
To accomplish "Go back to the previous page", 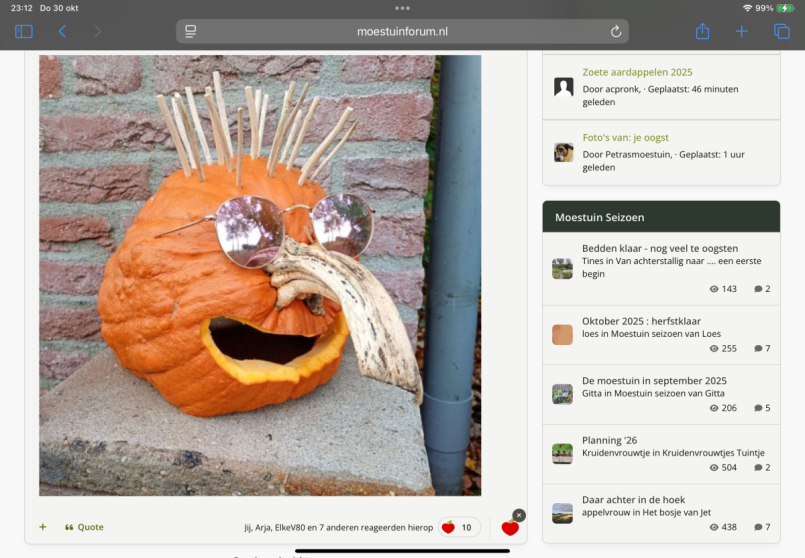I will (62, 31).
